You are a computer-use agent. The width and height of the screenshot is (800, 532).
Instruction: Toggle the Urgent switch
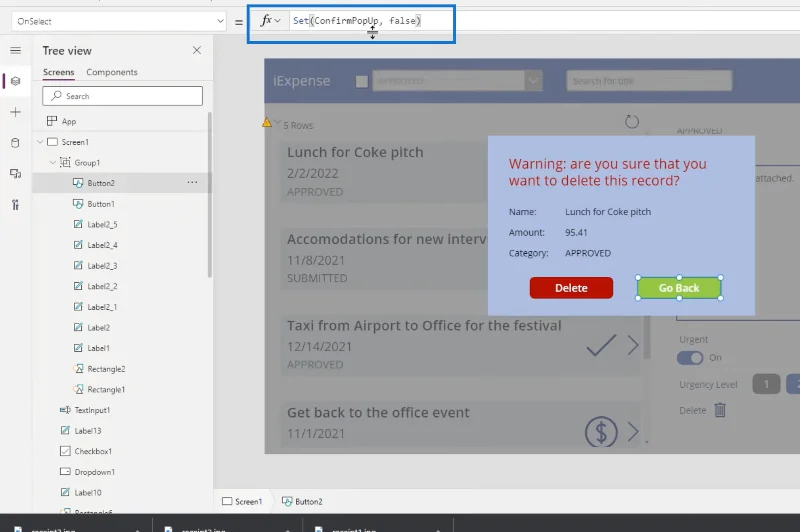[x=690, y=358]
